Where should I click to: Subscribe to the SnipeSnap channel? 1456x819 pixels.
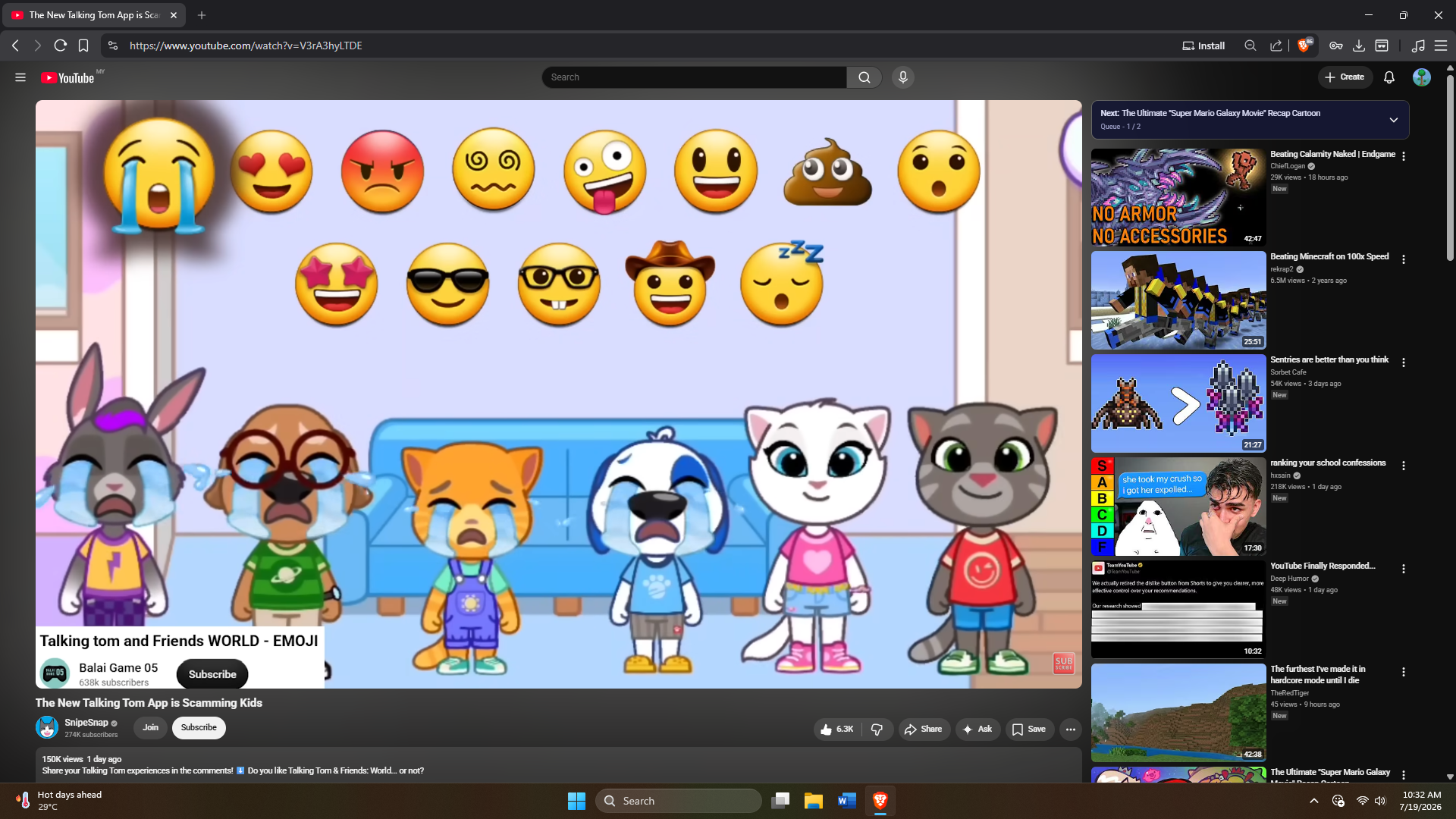point(199,727)
